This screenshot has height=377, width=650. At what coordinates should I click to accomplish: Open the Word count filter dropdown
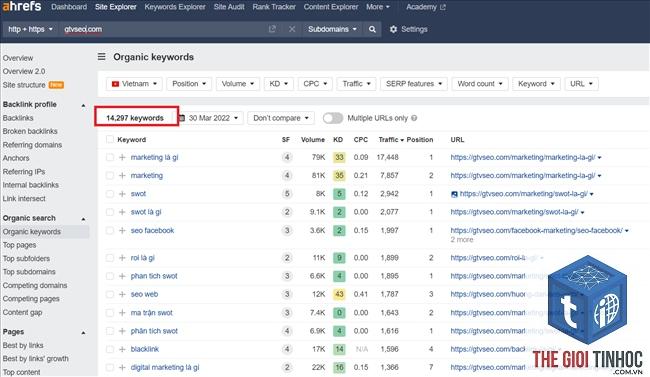click(x=480, y=84)
